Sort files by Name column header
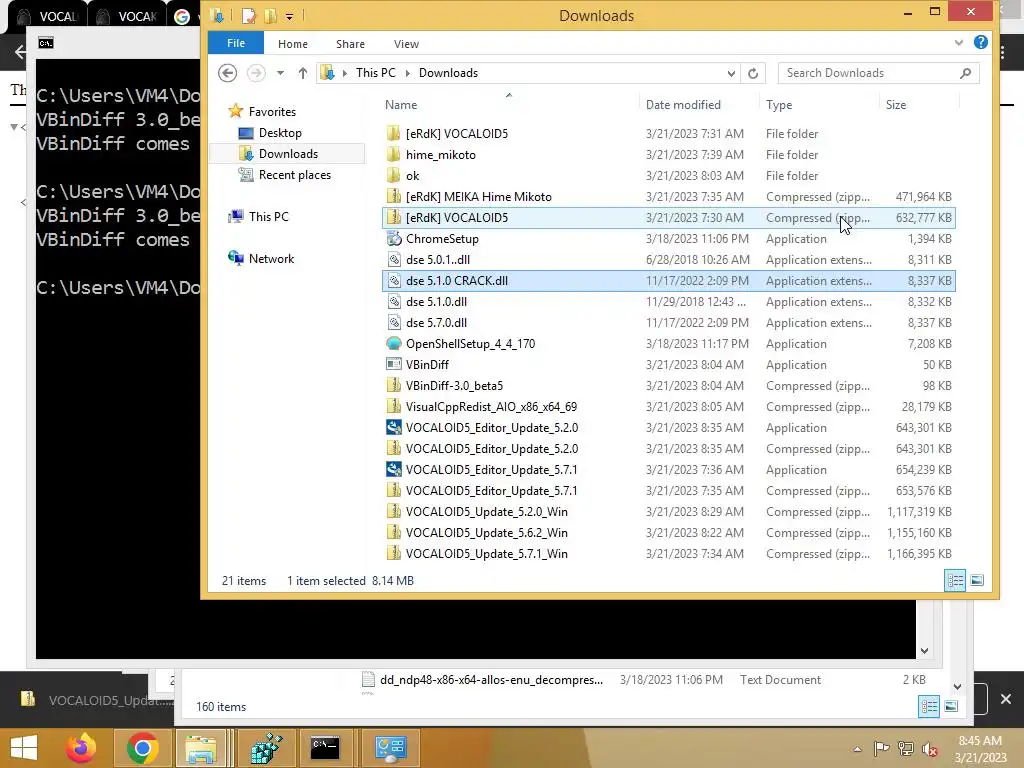The height and width of the screenshot is (768, 1024). (401, 104)
